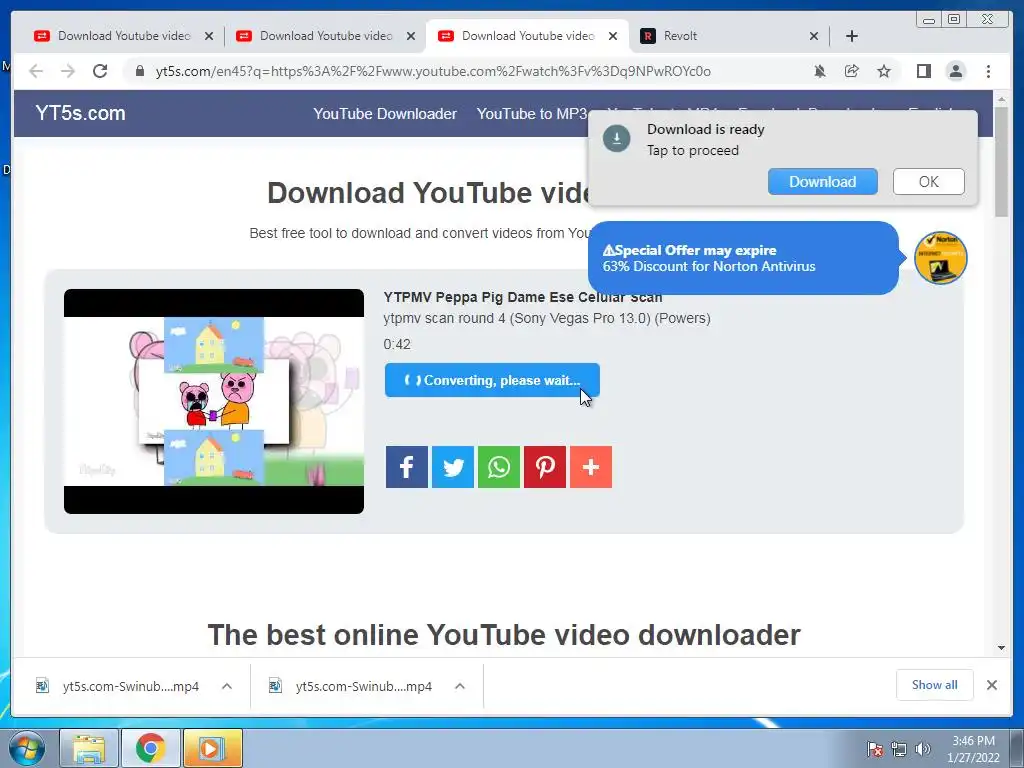The image size is (1024, 768).
Task: Switch to the second Download Youtube tab
Action: 326,36
